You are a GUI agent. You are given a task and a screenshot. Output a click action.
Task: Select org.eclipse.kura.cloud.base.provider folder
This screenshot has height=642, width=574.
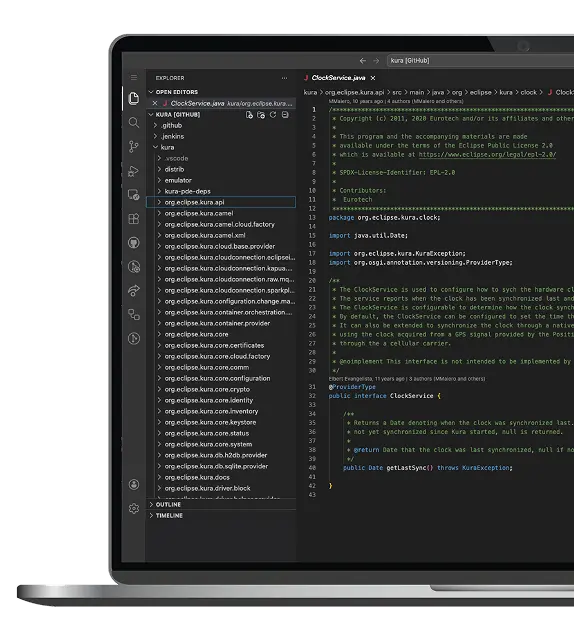[x=221, y=246]
